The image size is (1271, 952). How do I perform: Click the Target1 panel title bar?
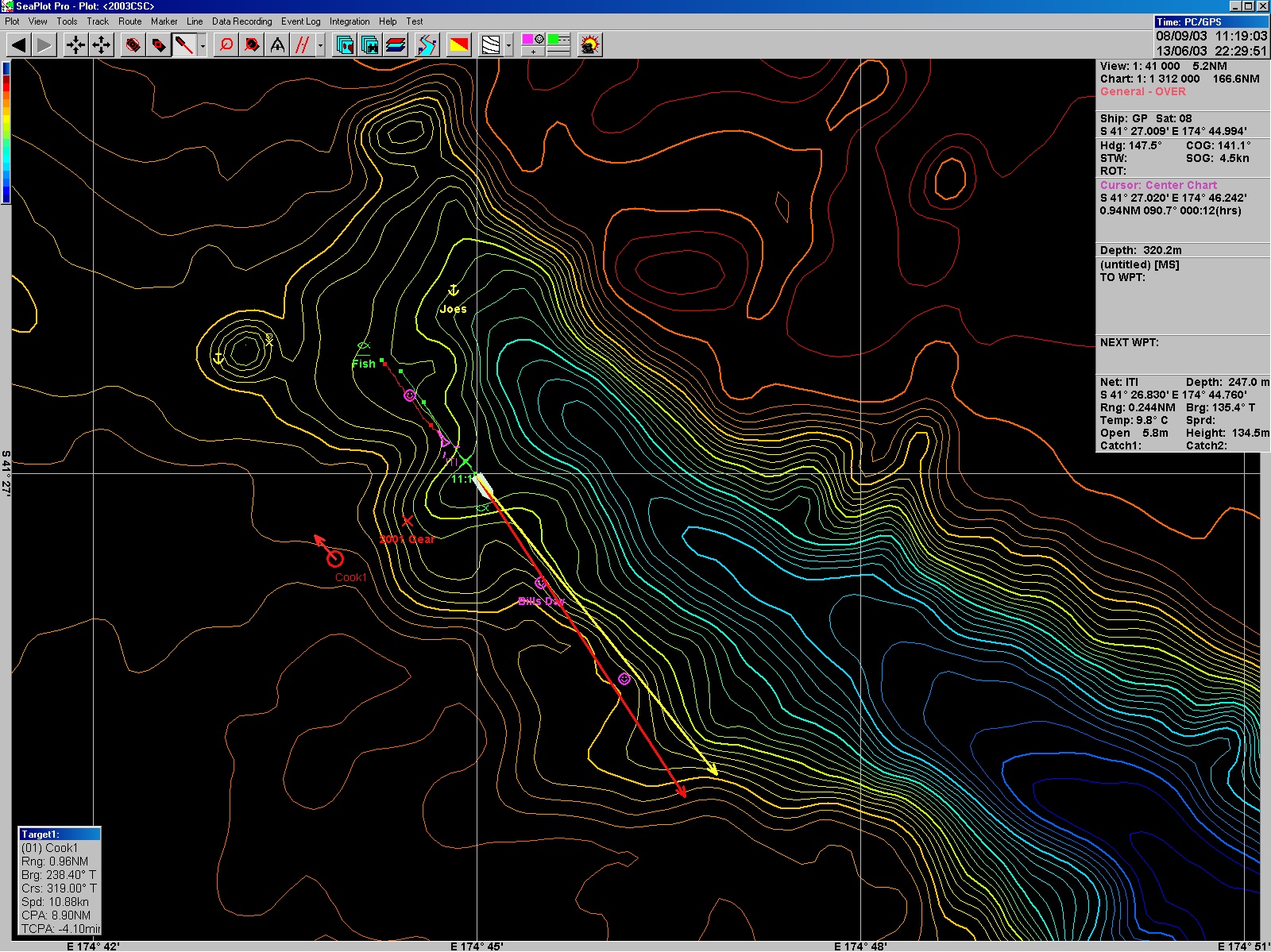(x=60, y=834)
